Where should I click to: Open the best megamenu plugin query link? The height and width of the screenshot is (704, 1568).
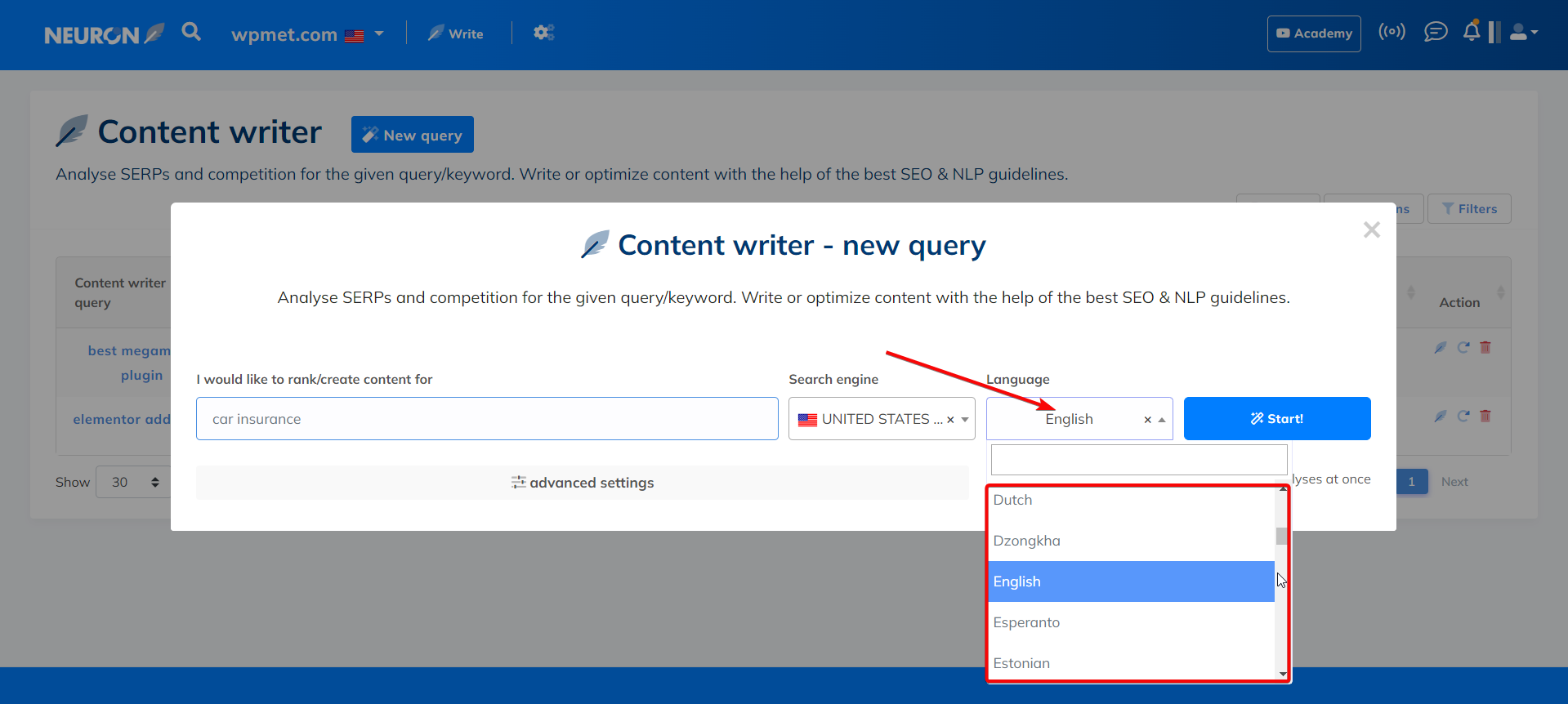click(x=129, y=363)
